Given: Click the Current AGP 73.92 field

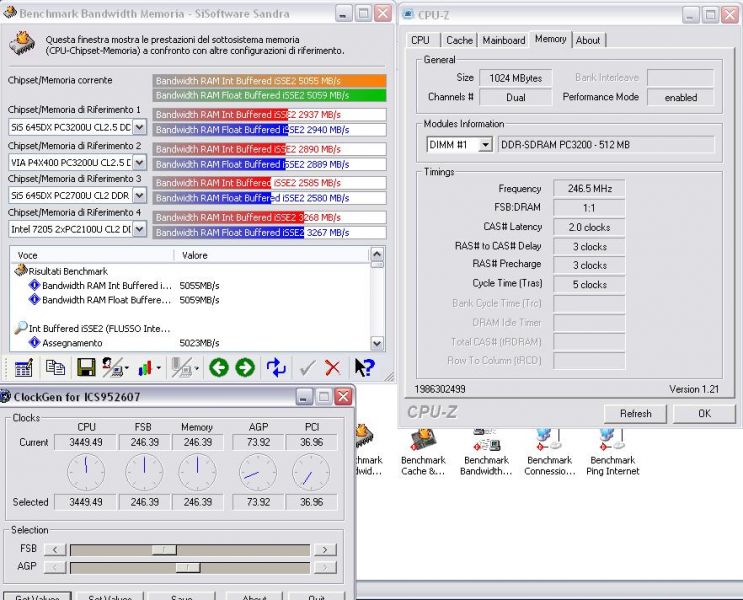Looking at the screenshot, I should tap(258, 442).
